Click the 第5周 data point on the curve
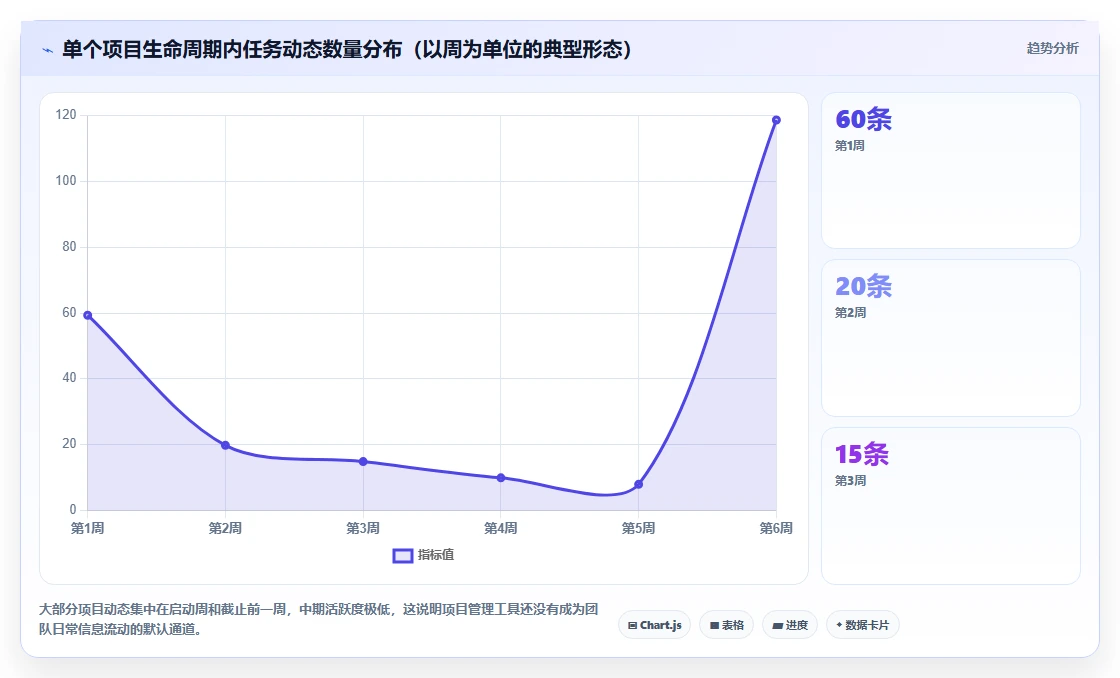1120x678 pixels. (x=639, y=484)
